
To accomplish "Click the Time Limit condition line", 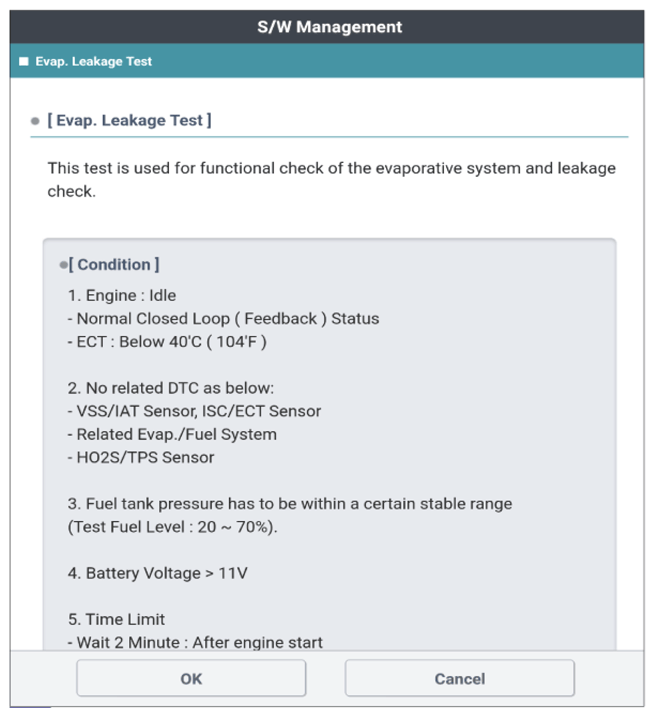I will (116, 620).
